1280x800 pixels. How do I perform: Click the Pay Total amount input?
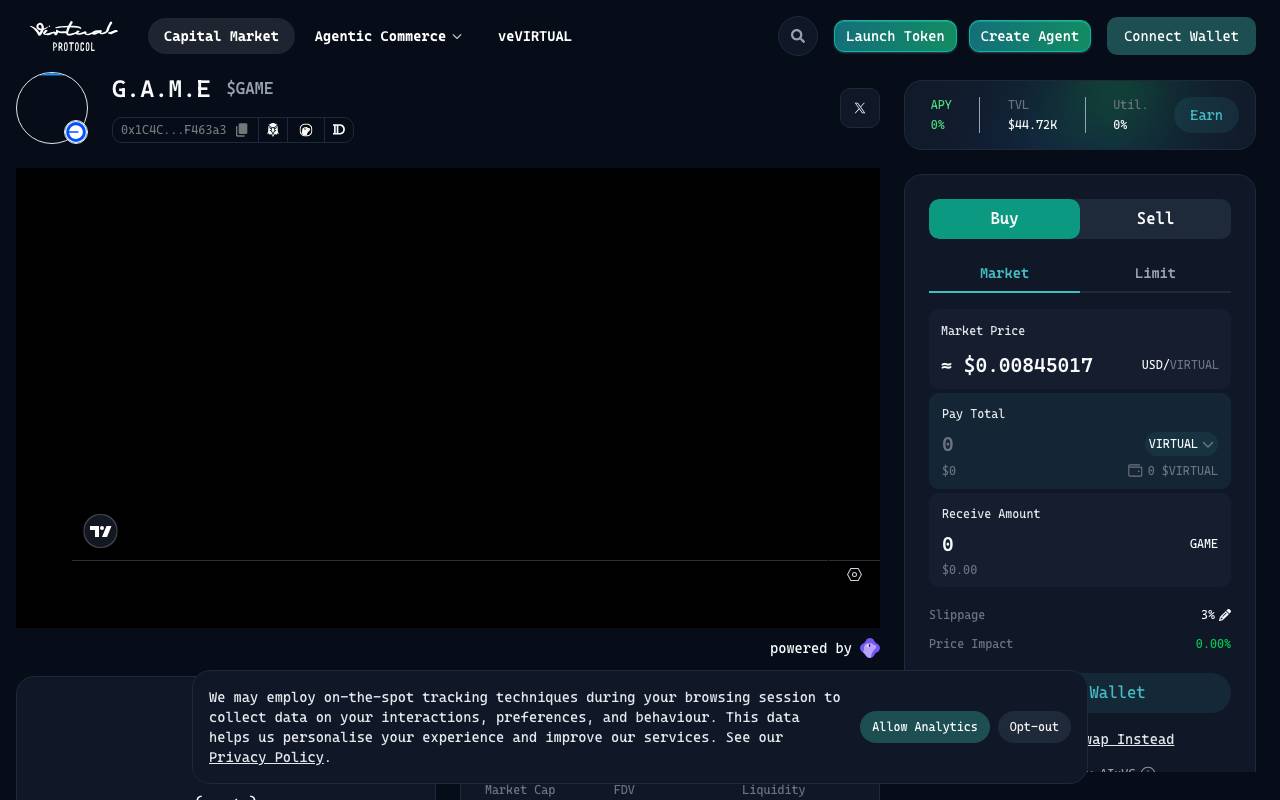point(1040,444)
